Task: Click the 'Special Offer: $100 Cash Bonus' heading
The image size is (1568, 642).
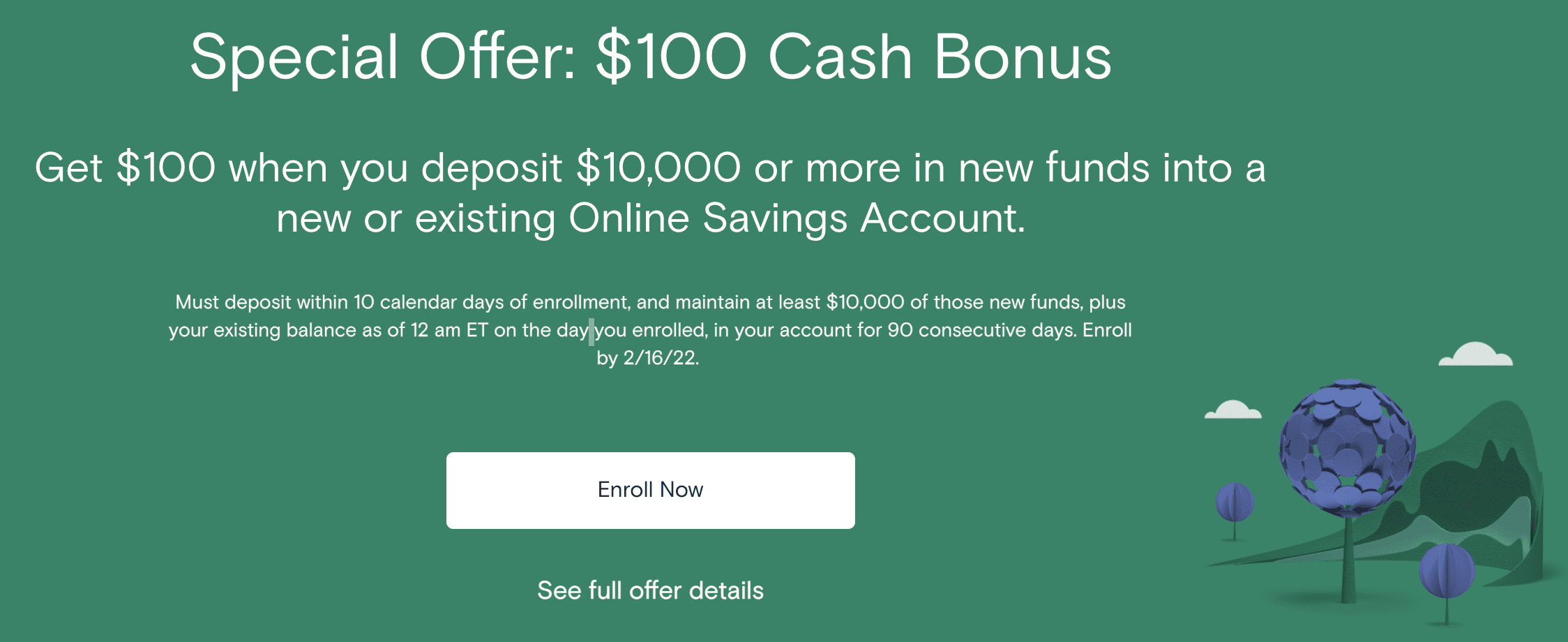Action: [x=651, y=57]
